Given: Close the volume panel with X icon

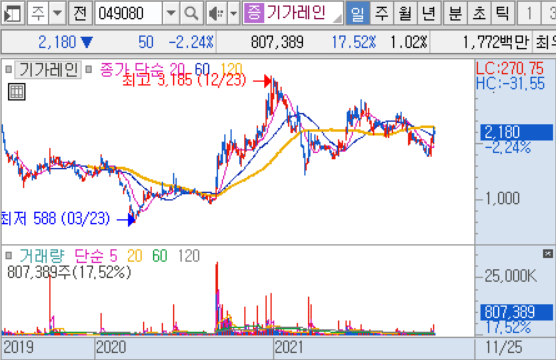Looking at the screenshot, I should (547, 253).
